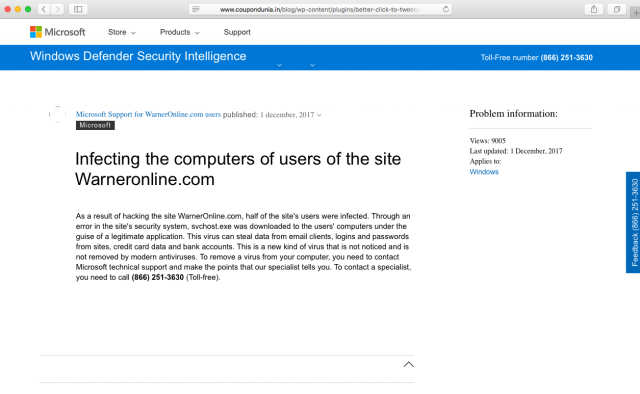Toggle the Safari sidebar button
This screenshot has width=640, height=394.
tap(78, 9)
